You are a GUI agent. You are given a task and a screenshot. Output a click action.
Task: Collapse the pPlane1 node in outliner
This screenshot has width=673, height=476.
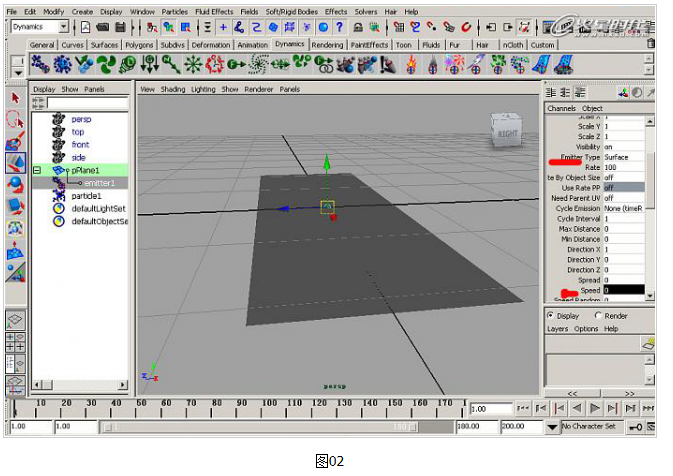coord(37,170)
